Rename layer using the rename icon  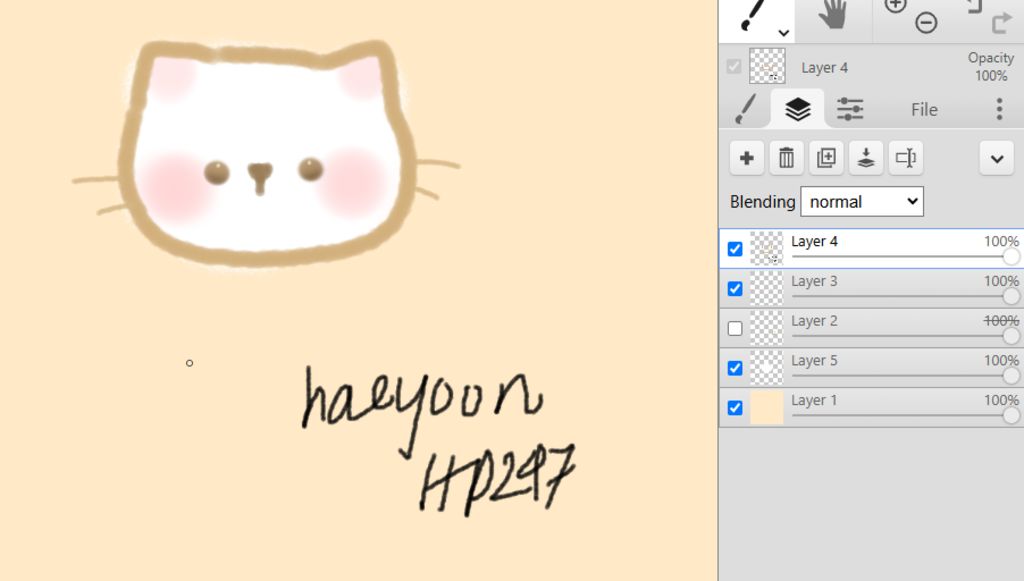906,158
